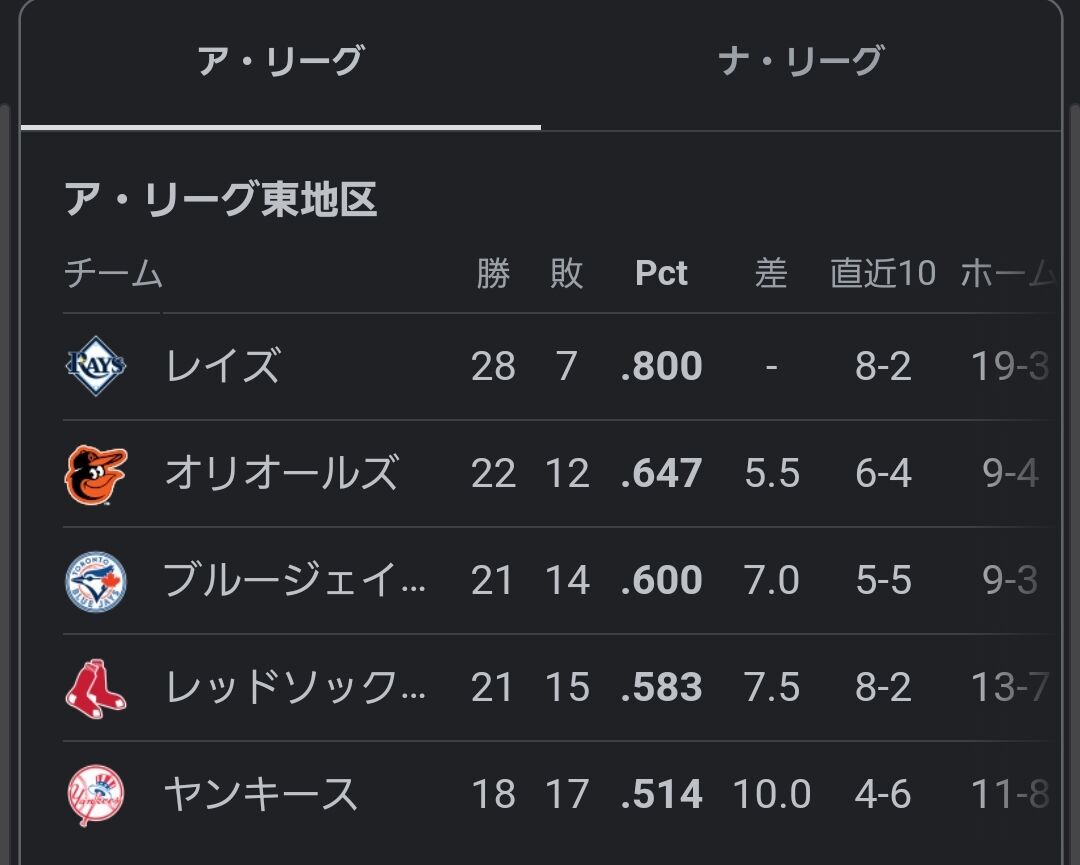The image size is (1080, 865).
Task: Click the Pct column header
Action: [661, 274]
